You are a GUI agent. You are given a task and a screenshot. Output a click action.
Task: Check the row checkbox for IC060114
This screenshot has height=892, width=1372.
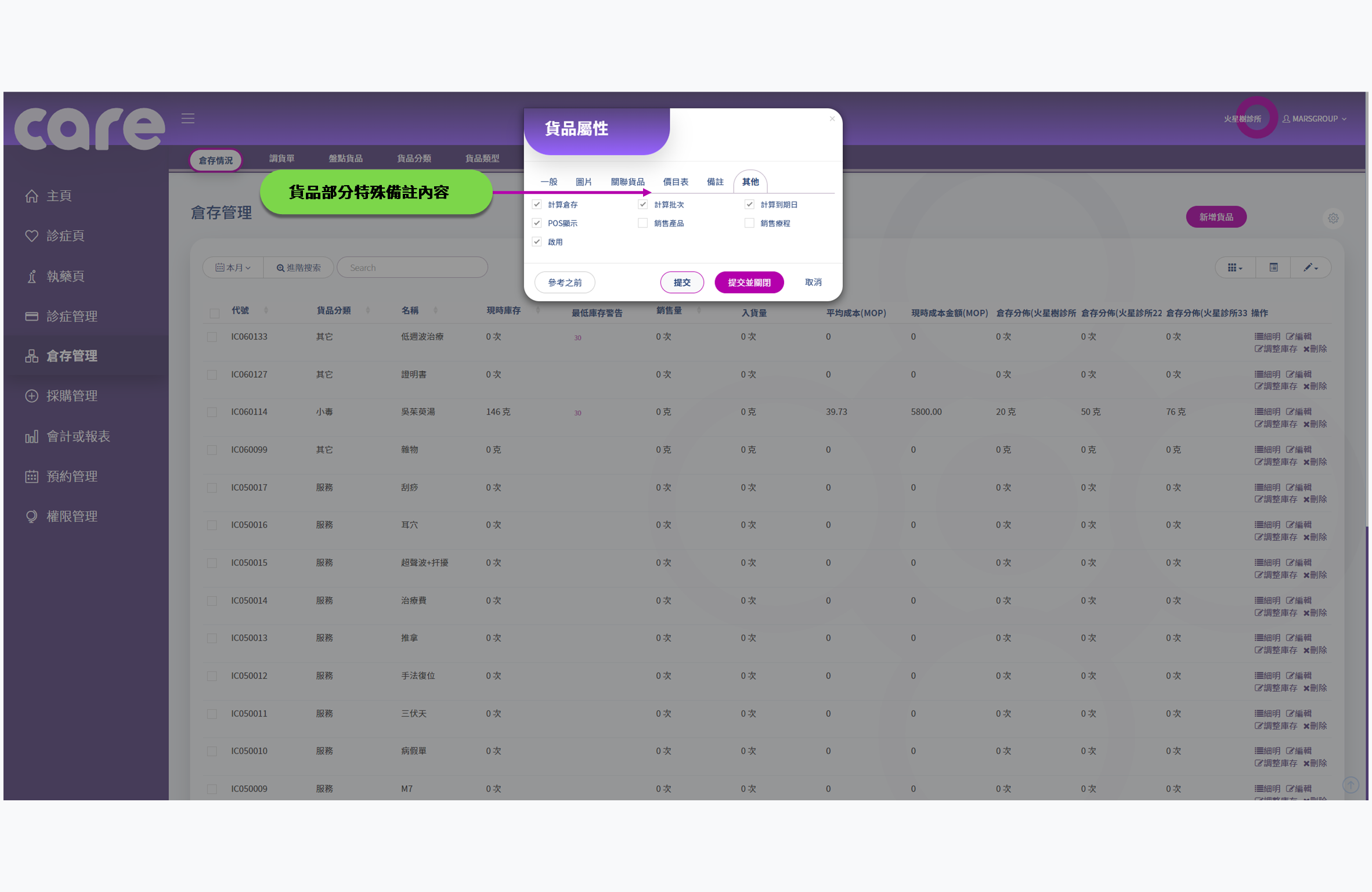pyautogui.click(x=212, y=412)
